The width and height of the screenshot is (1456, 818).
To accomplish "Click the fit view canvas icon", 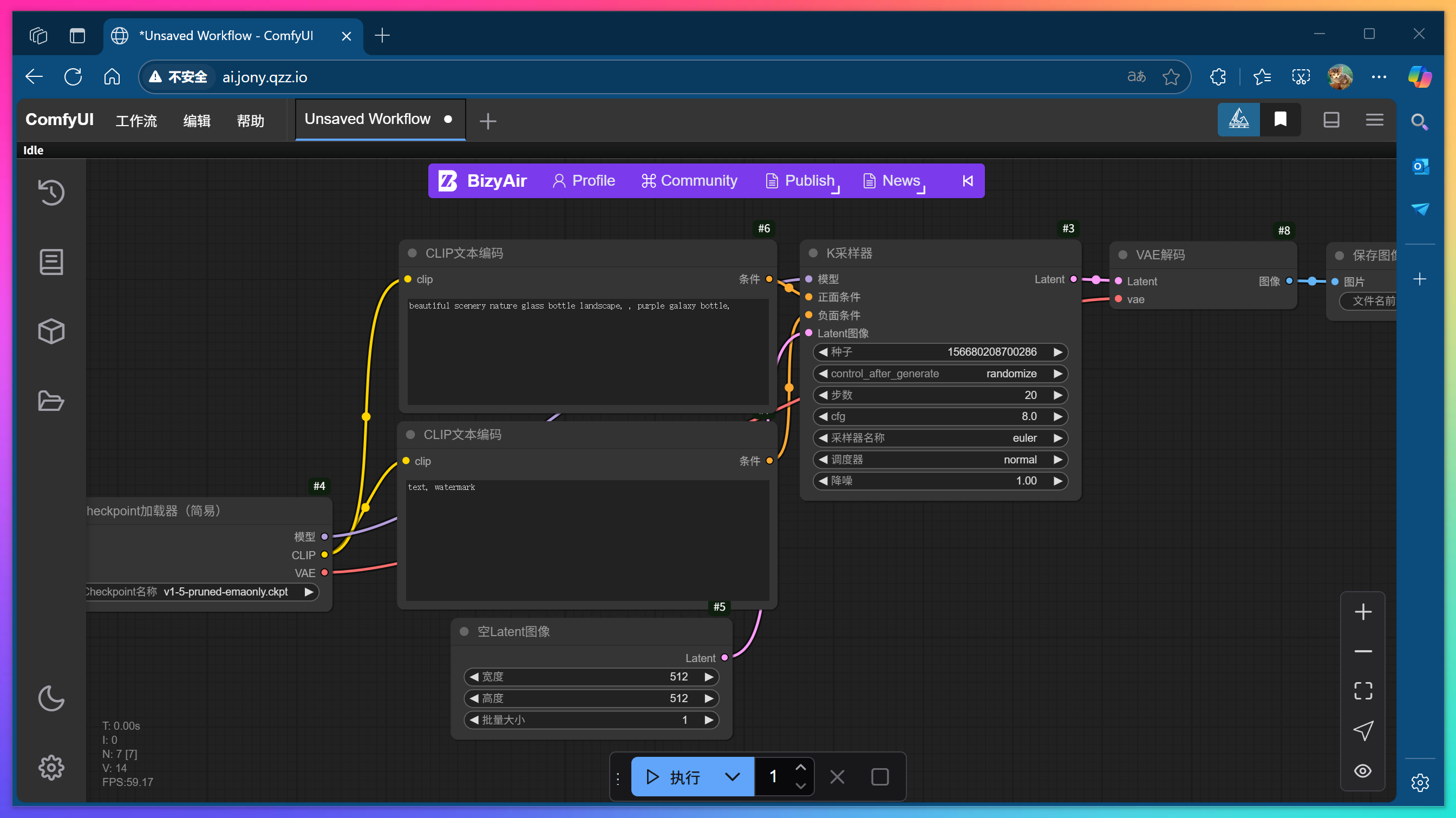I will [1363, 690].
